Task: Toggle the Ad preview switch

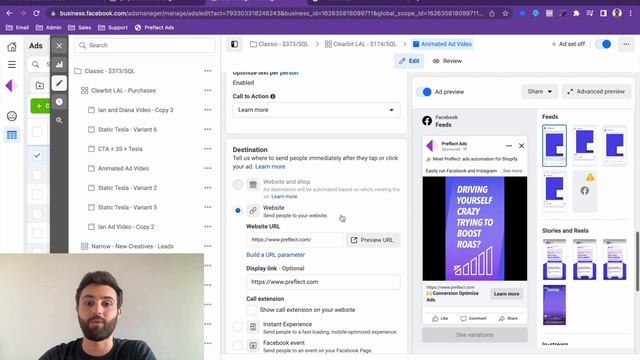Action: (424, 92)
